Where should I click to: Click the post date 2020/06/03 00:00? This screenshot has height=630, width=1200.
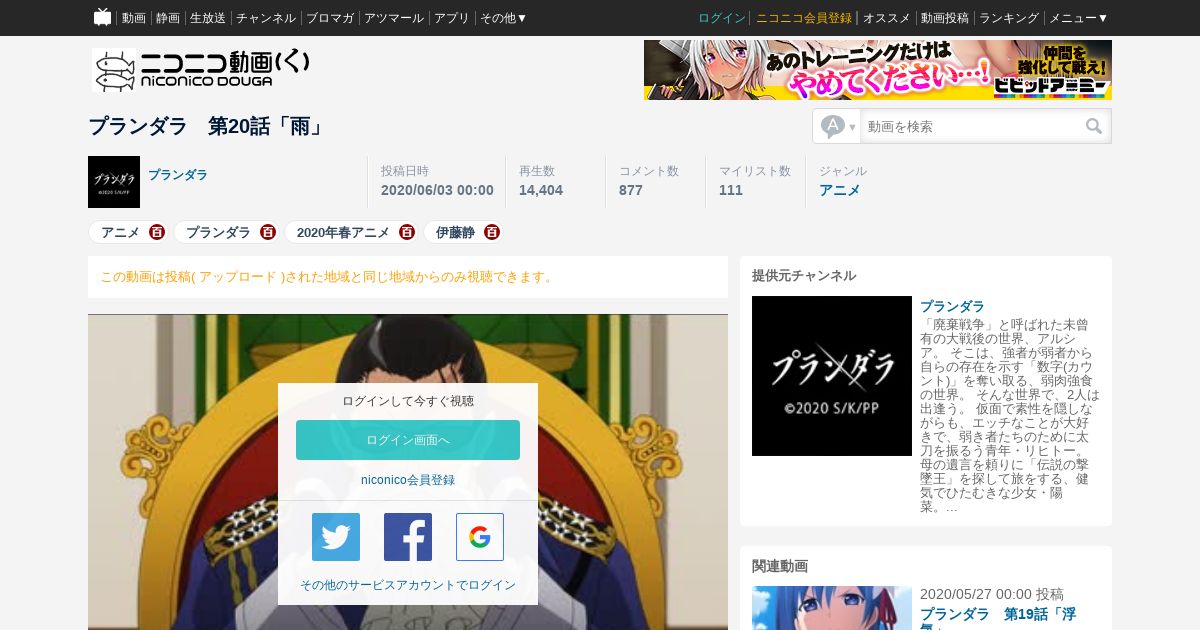437,190
